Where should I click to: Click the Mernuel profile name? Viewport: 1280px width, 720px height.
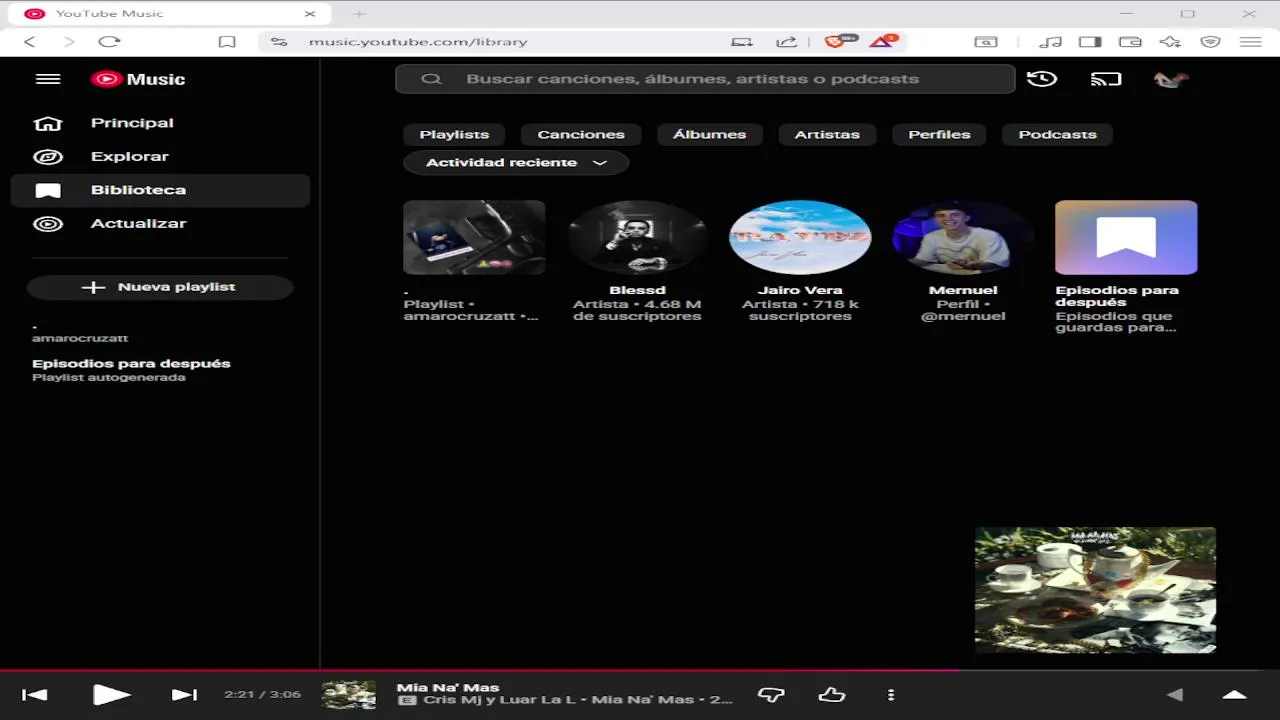(x=963, y=290)
